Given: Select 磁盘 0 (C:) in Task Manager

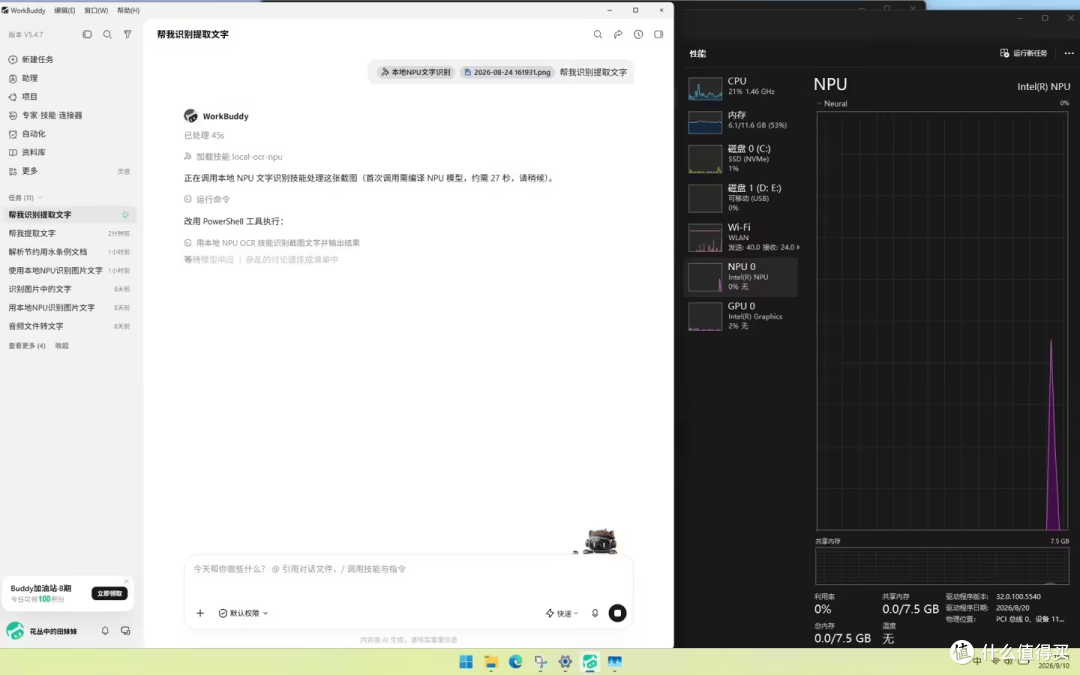Looking at the screenshot, I should click(x=742, y=158).
